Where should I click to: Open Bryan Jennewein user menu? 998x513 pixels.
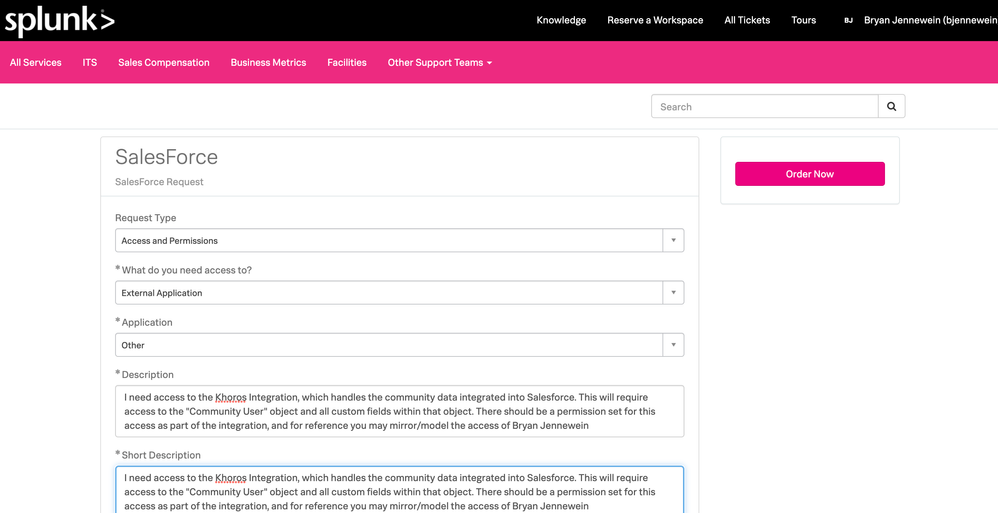[931, 20]
